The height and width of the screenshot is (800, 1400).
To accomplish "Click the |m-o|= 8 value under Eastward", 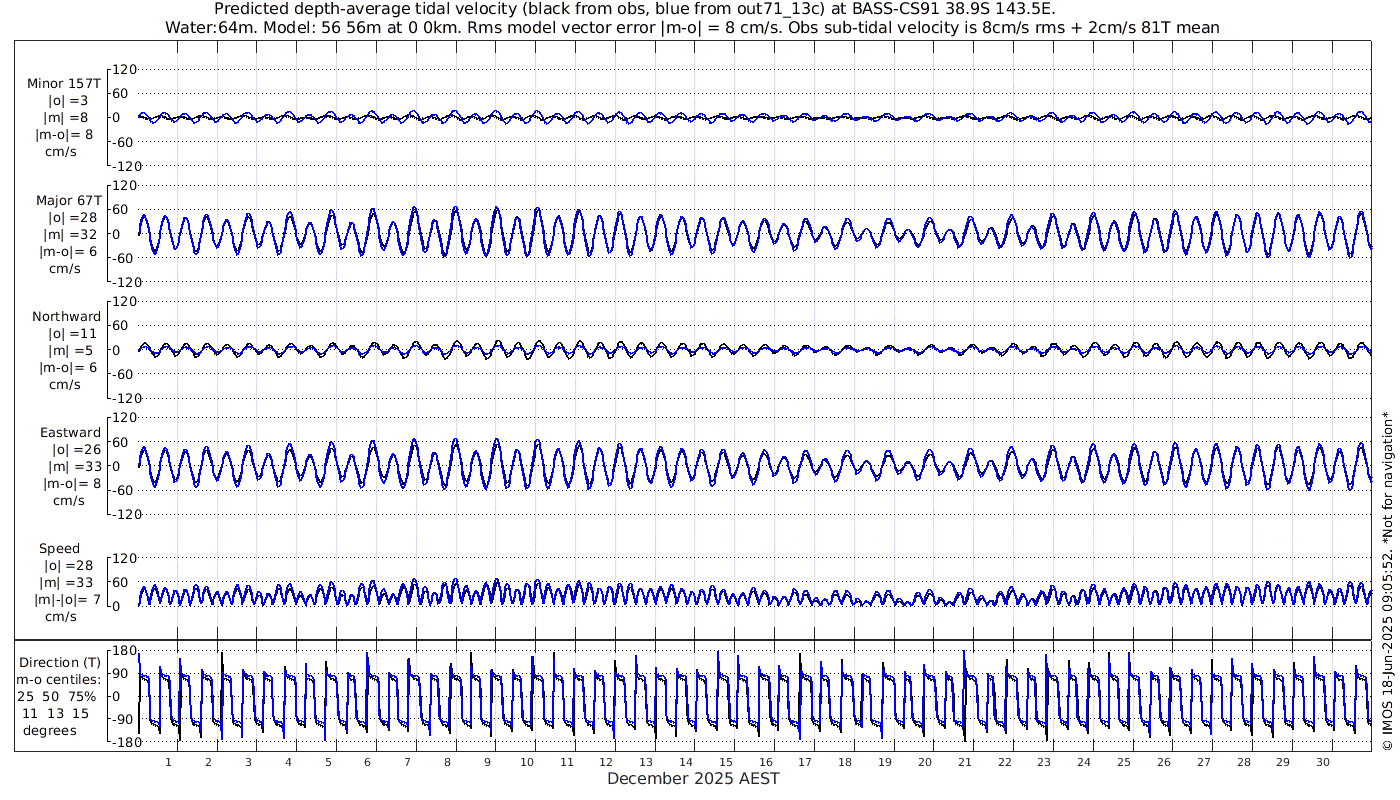I will coord(72,484).
